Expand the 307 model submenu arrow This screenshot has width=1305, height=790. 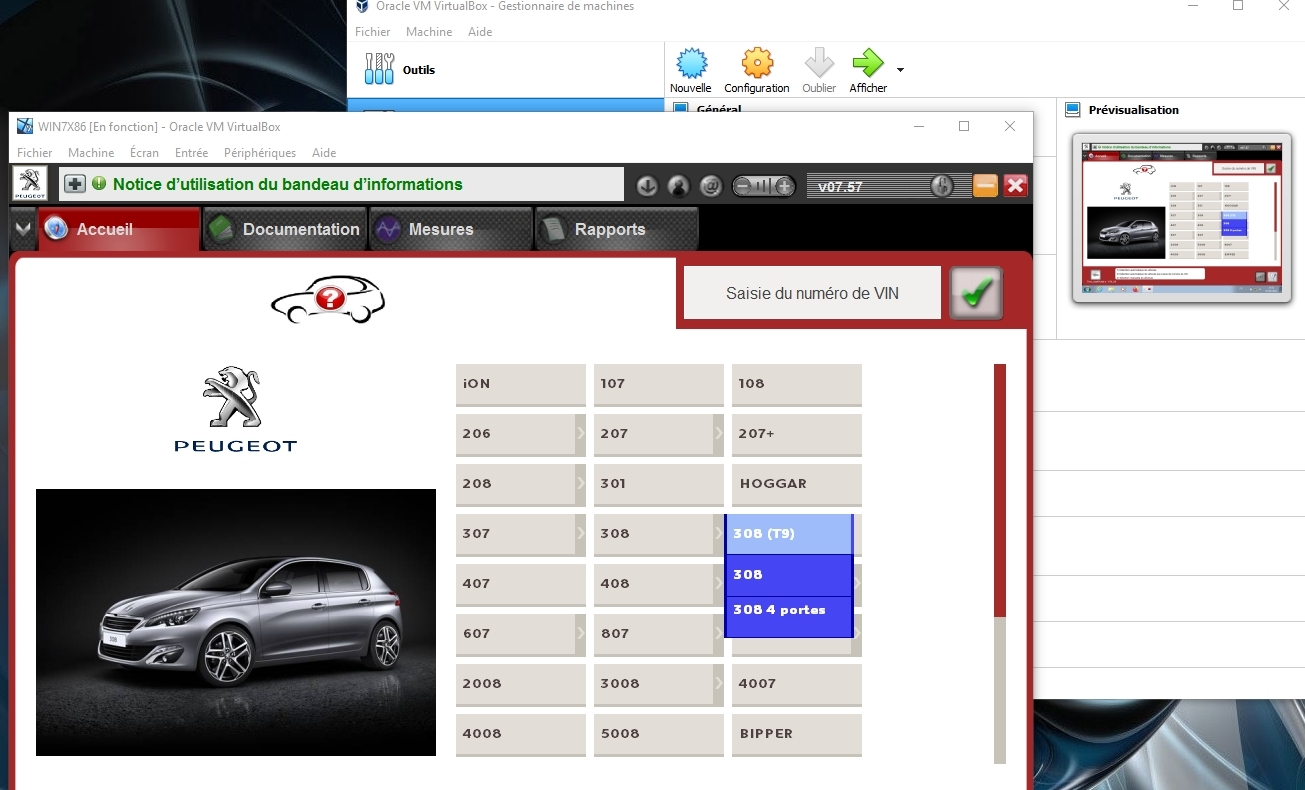click(580, 533)
